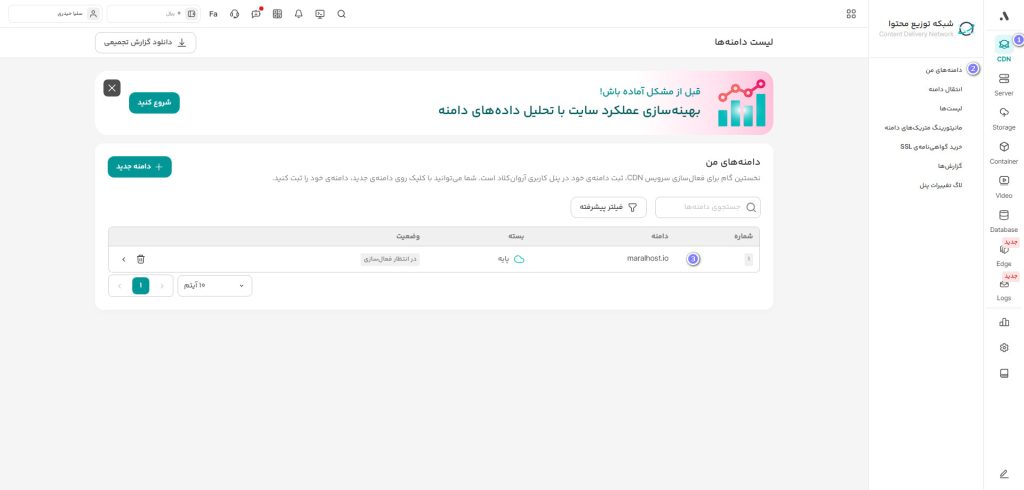Image resolution: width=1024 pixels, height=490 pixels.
Task: Open دامنه‌های من menu item
Action: click(x=944, y=69)
